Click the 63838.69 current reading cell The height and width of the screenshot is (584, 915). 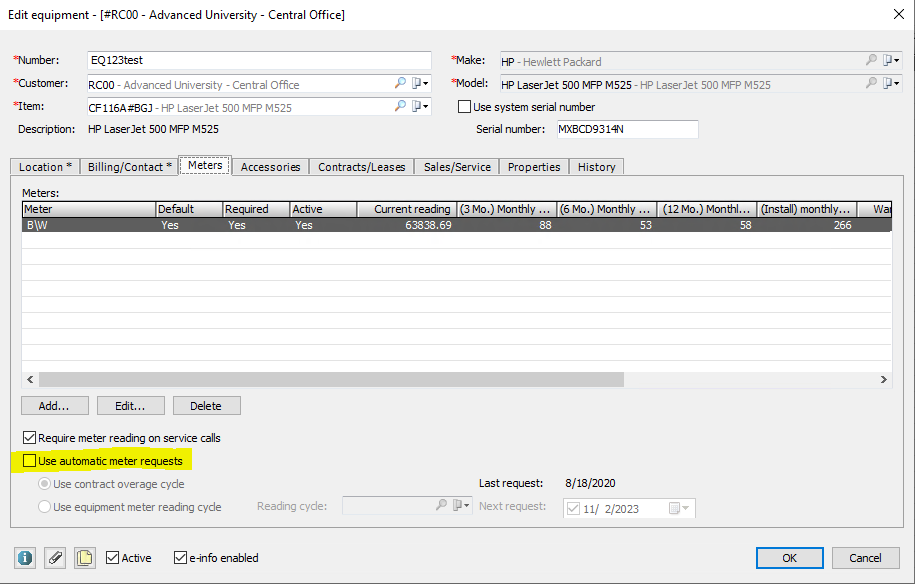[428, 225]
